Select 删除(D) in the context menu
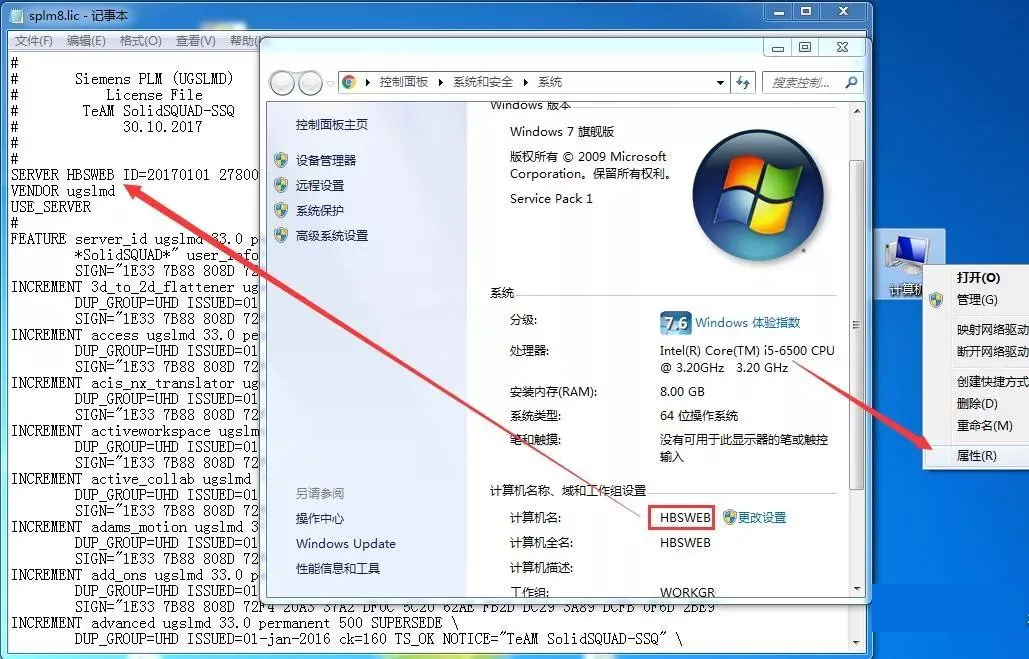The width and height of the screenshot is (1029, 659). (977, 404)
